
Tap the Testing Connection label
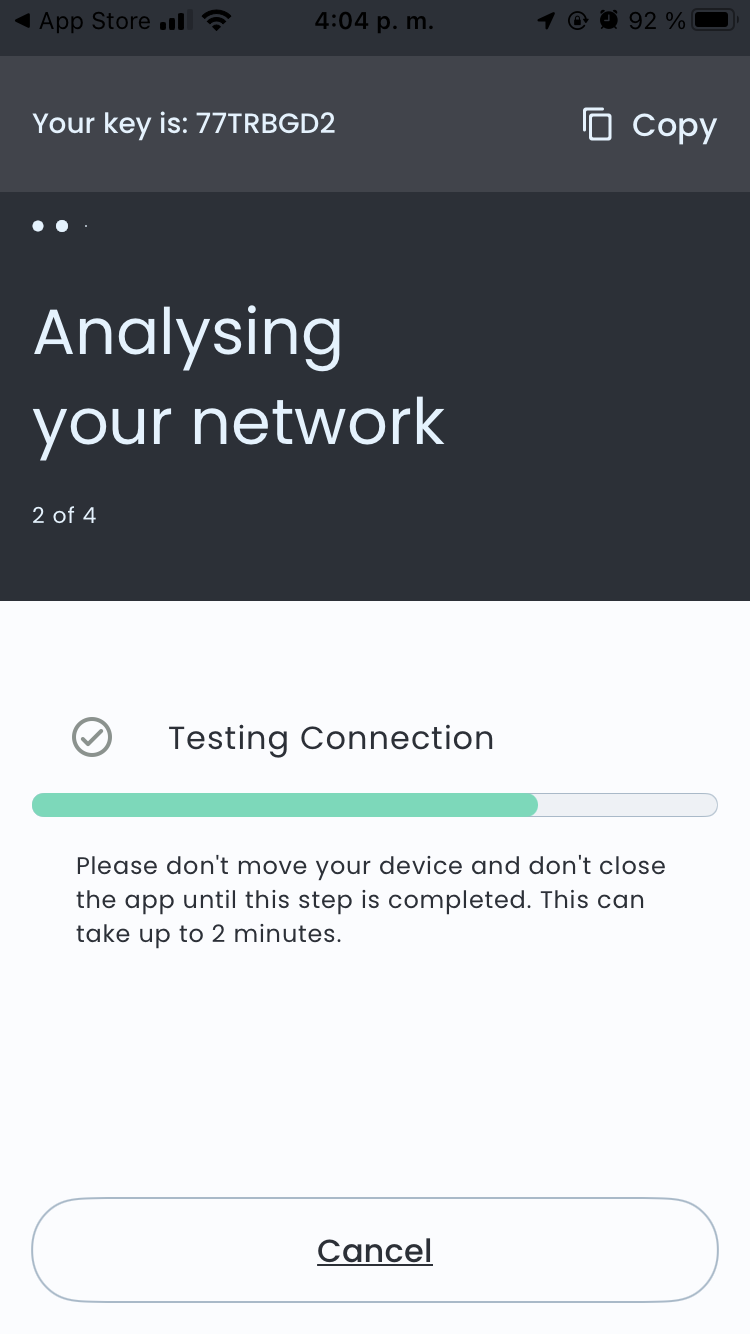(331, 738)
